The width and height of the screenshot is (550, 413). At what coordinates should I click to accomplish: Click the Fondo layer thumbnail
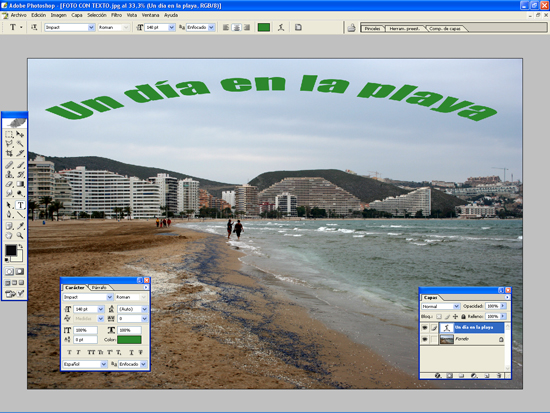447,339
